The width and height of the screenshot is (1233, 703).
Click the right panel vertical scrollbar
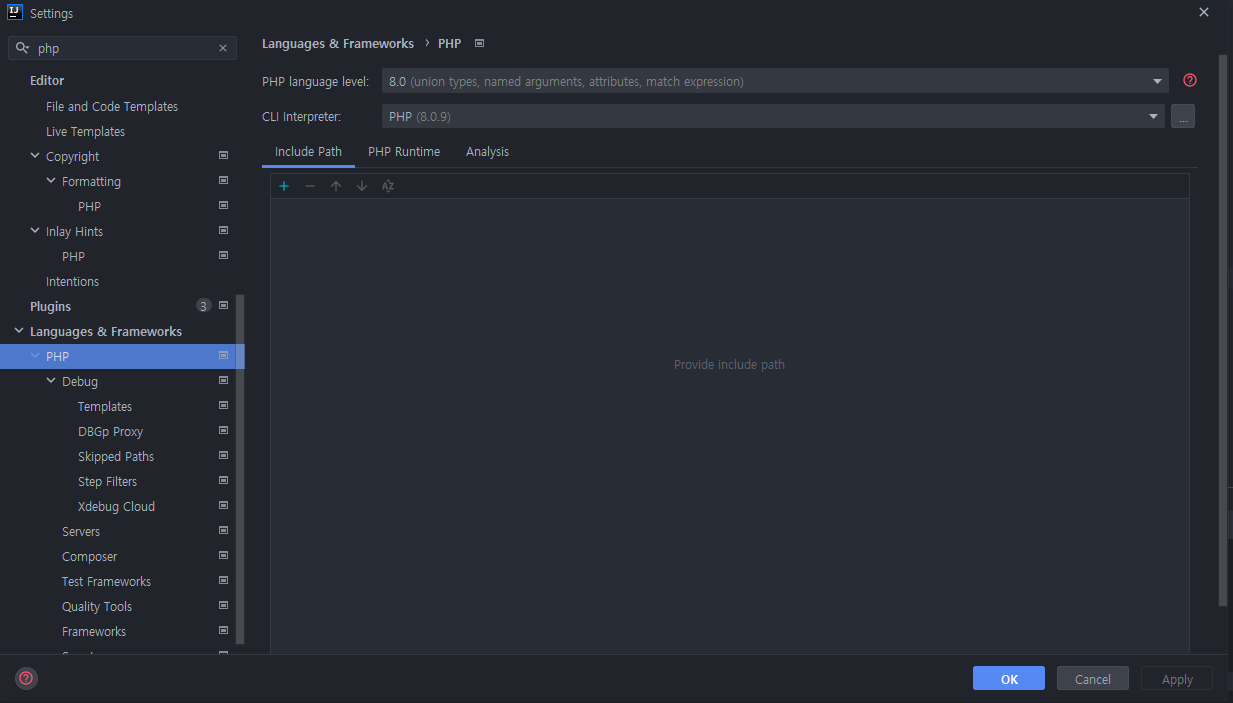pyautogui.click(x=1223, y=330)
